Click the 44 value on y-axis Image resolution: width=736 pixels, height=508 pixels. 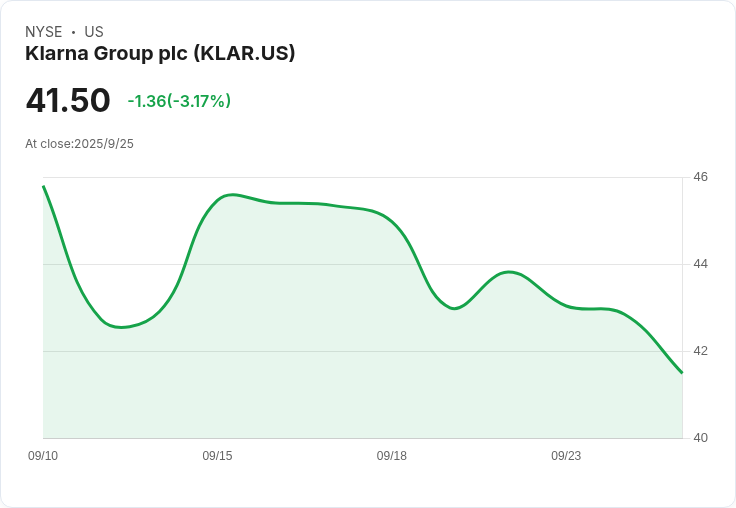[700, 264]
